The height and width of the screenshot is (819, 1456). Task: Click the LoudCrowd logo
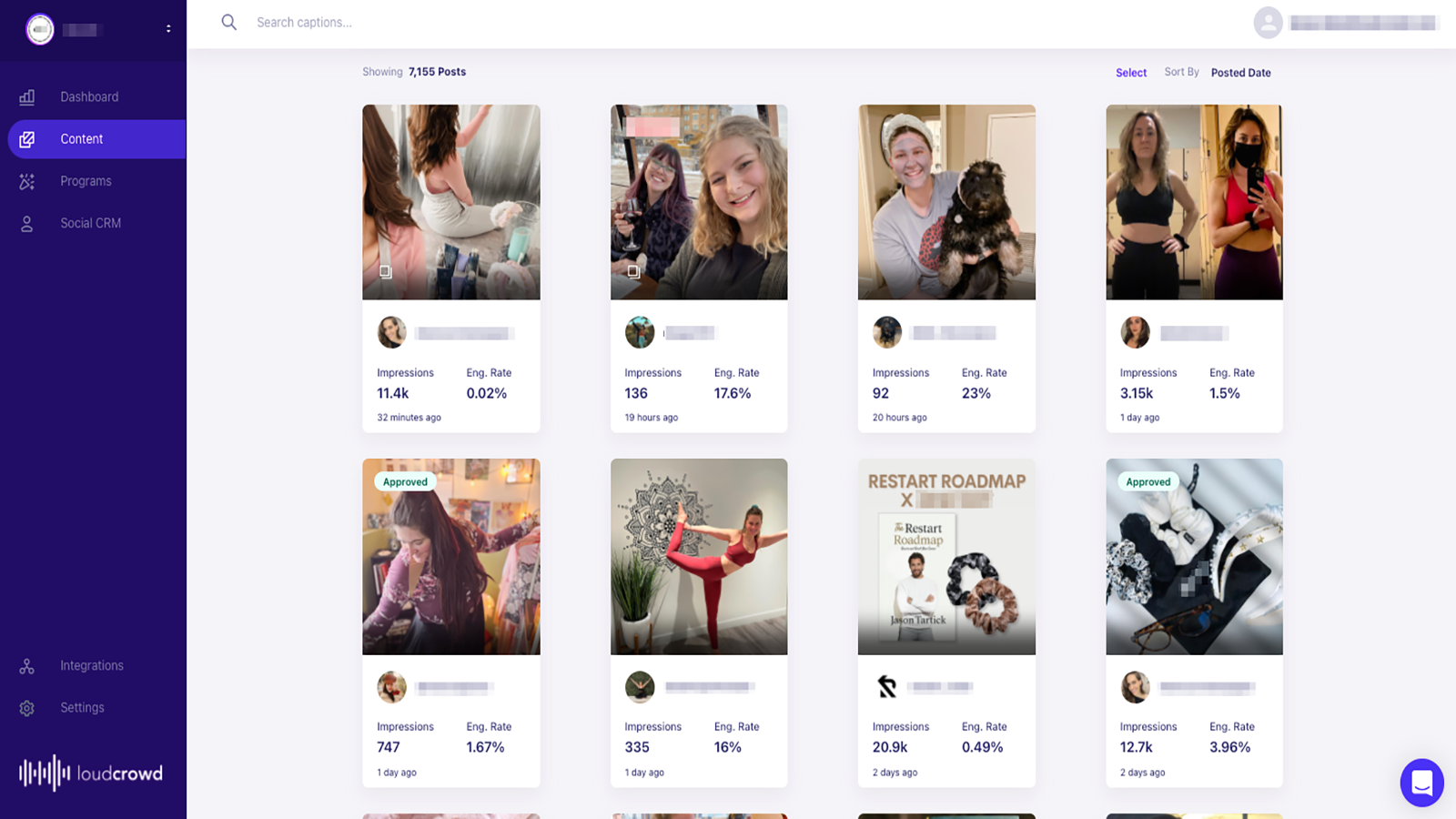coord(91,773)
